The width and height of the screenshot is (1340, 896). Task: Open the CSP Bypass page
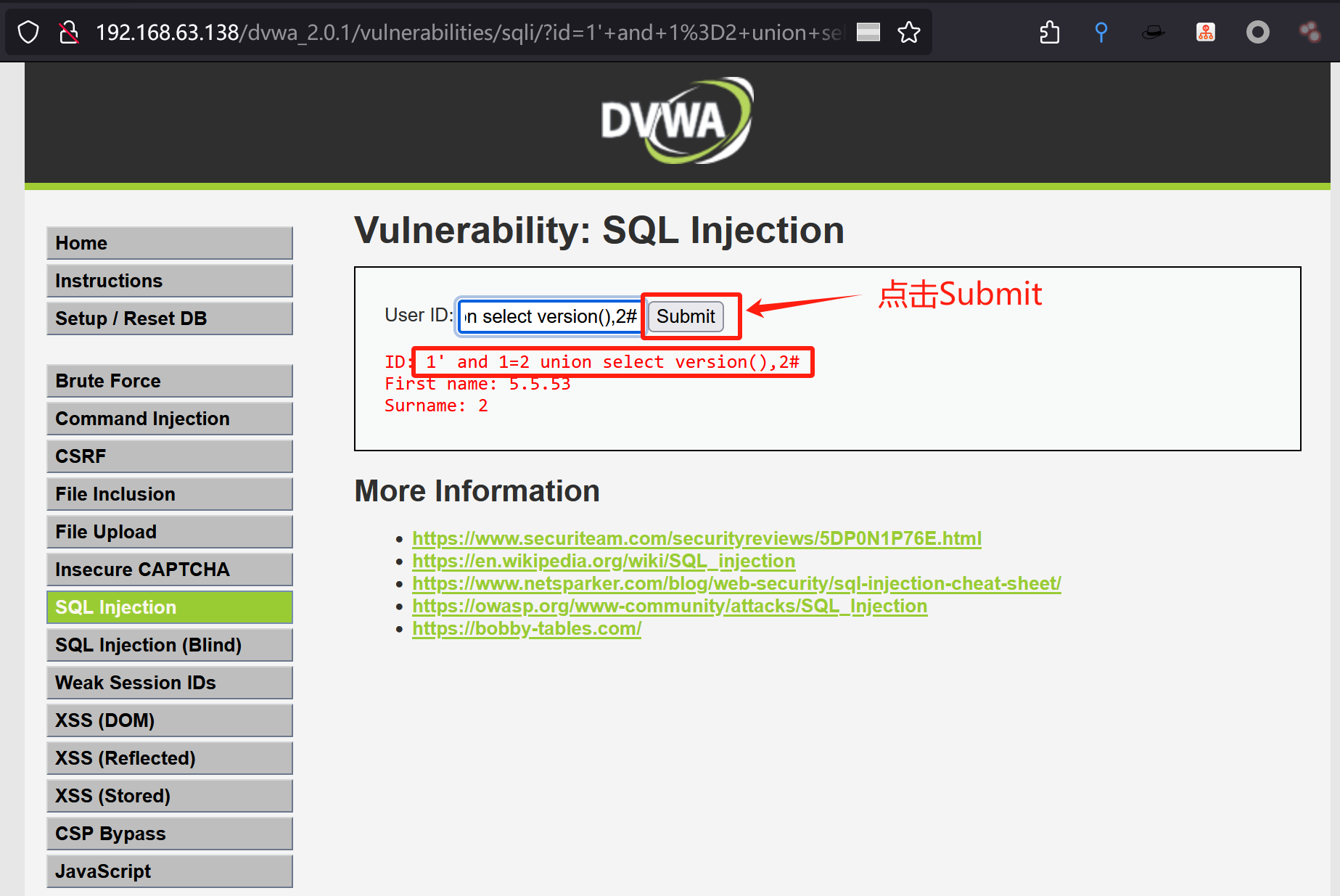[170, 834]
